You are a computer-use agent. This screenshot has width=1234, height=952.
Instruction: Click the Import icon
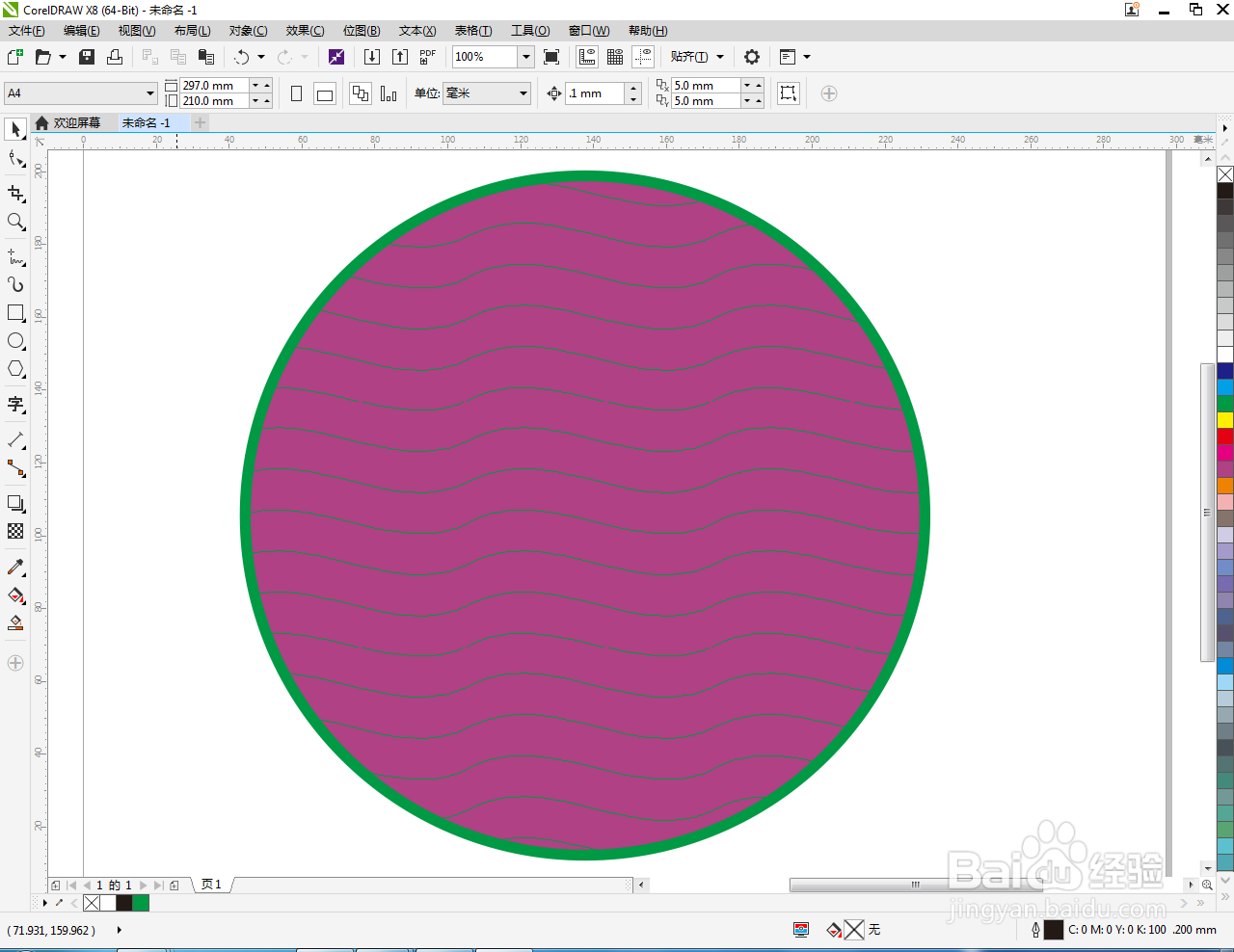click(x=372, y=57)
